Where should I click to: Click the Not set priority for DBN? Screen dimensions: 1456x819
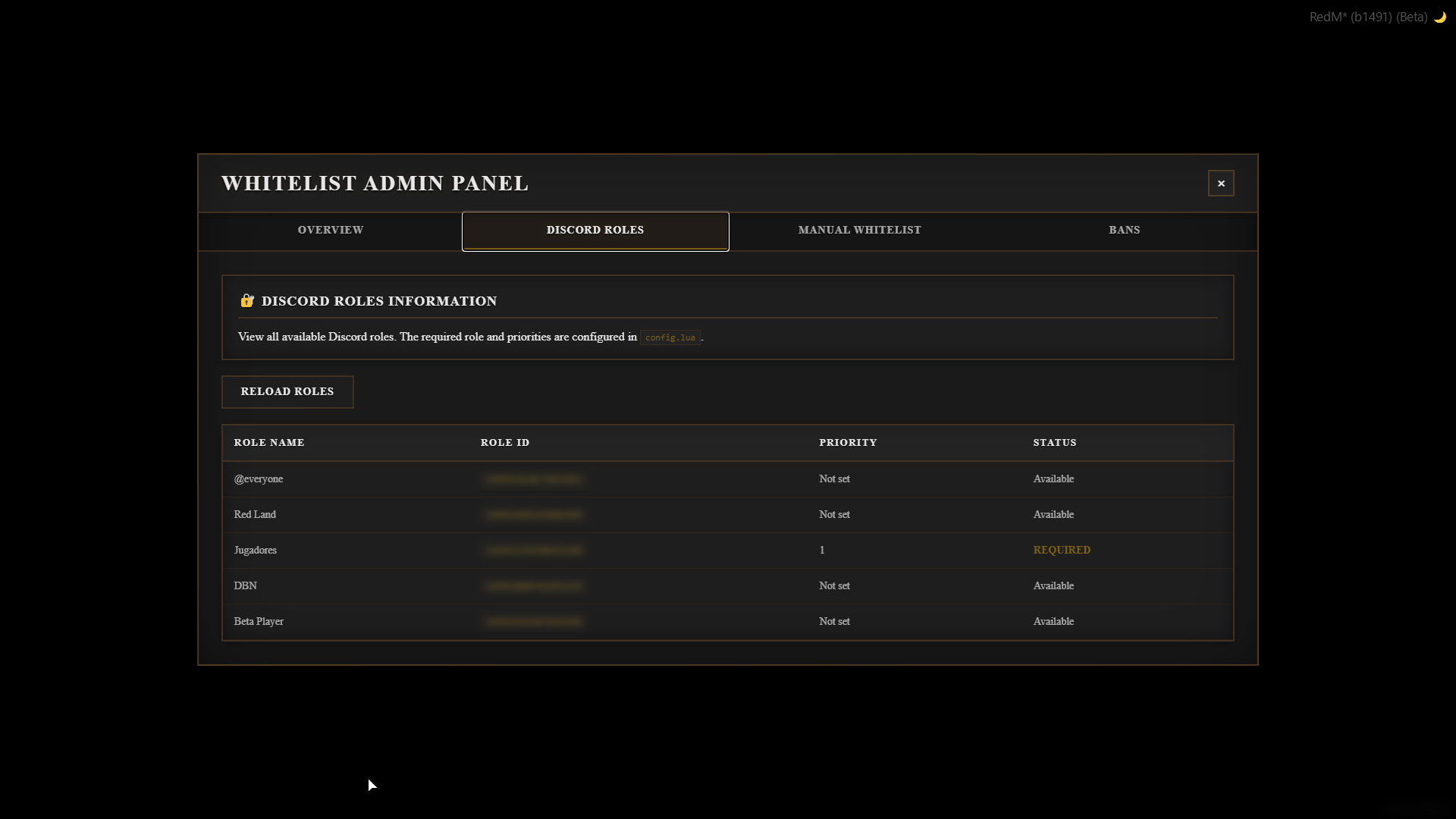[834, 586]
